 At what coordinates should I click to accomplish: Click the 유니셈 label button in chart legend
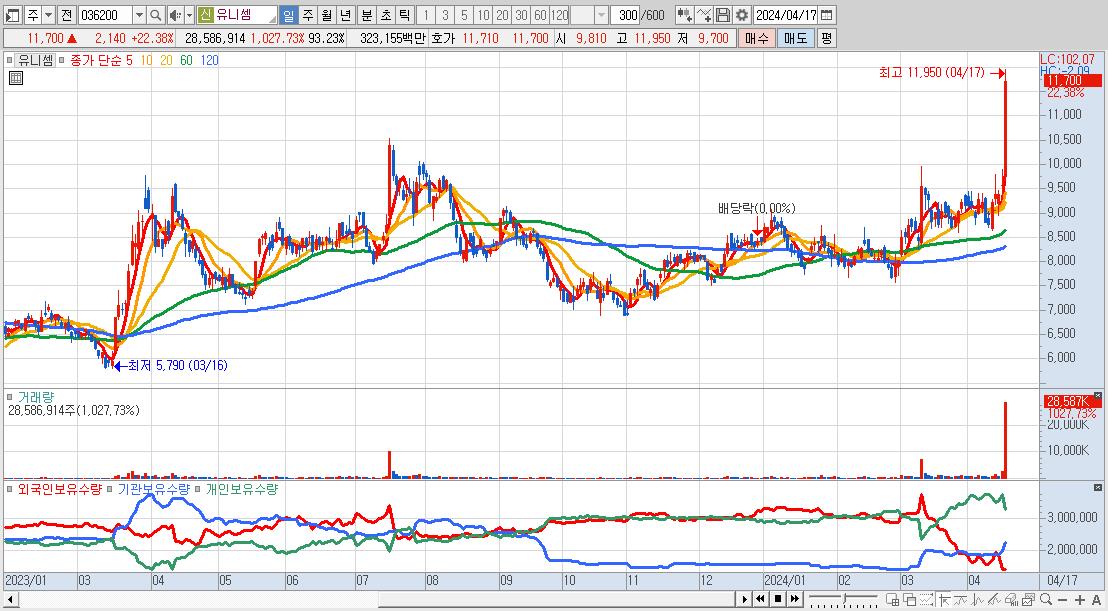pos(34,61)
